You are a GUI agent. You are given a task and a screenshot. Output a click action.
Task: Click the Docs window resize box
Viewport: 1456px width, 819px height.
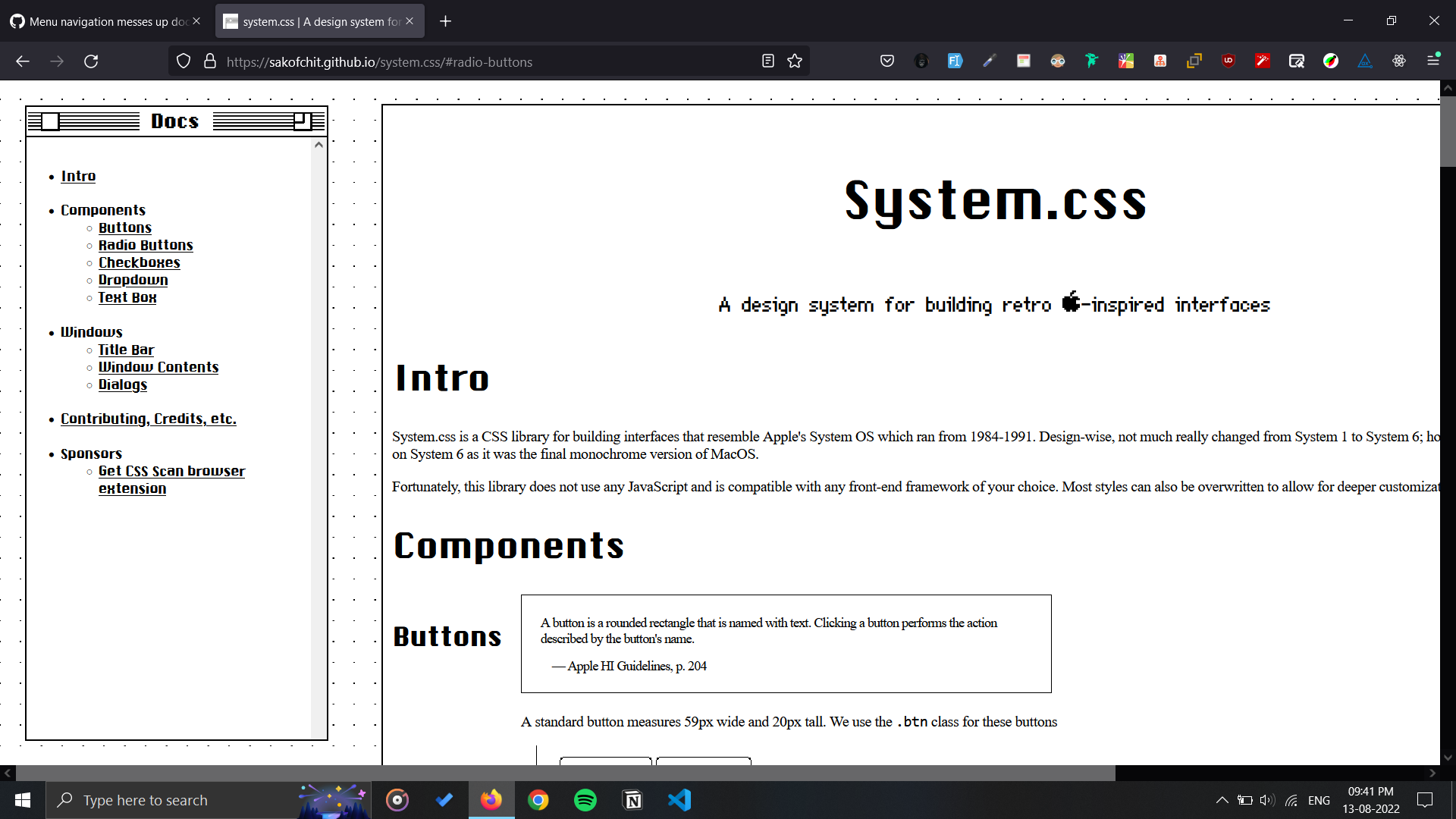[302, 121]
